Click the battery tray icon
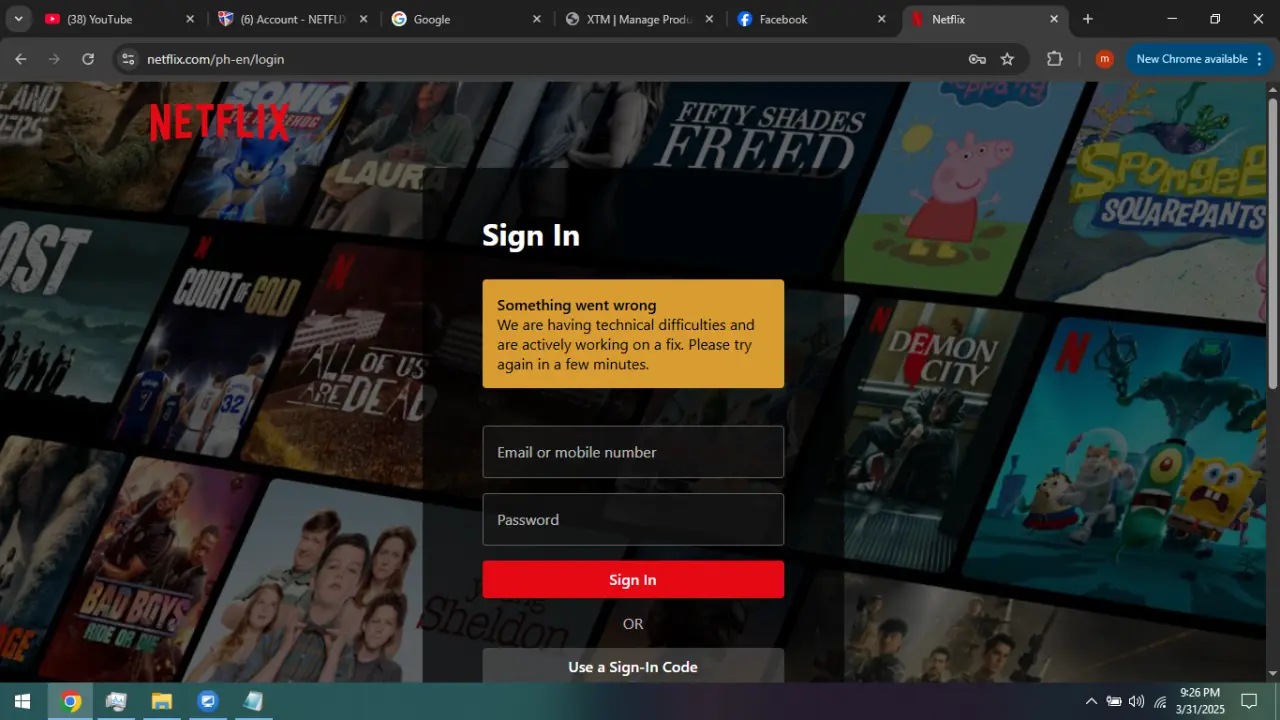1280x720 pixels. (x=1114, y=701)
